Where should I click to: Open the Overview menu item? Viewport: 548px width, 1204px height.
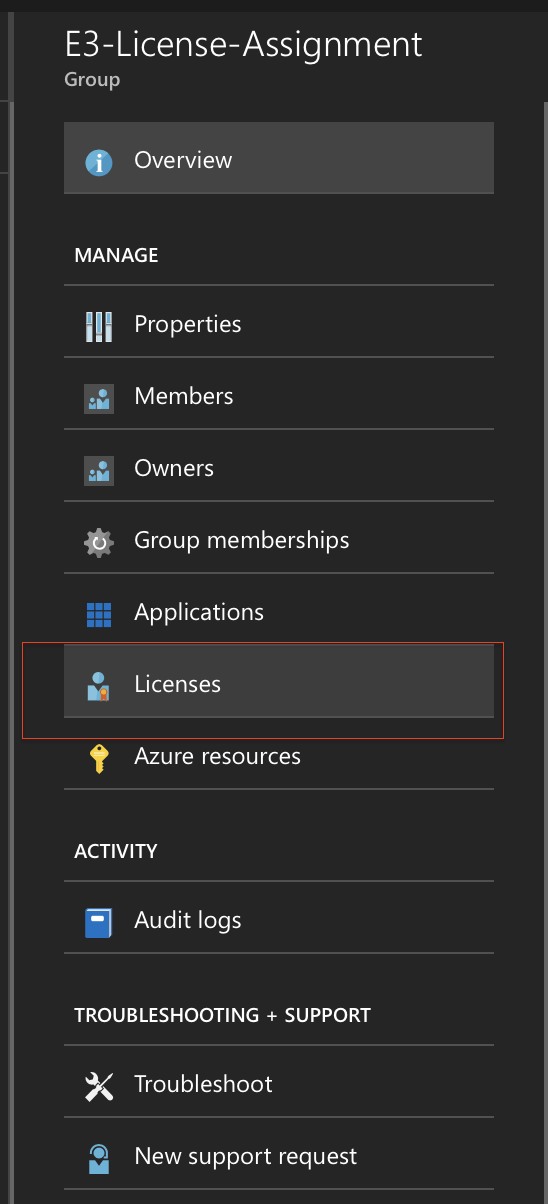(279, 158)
